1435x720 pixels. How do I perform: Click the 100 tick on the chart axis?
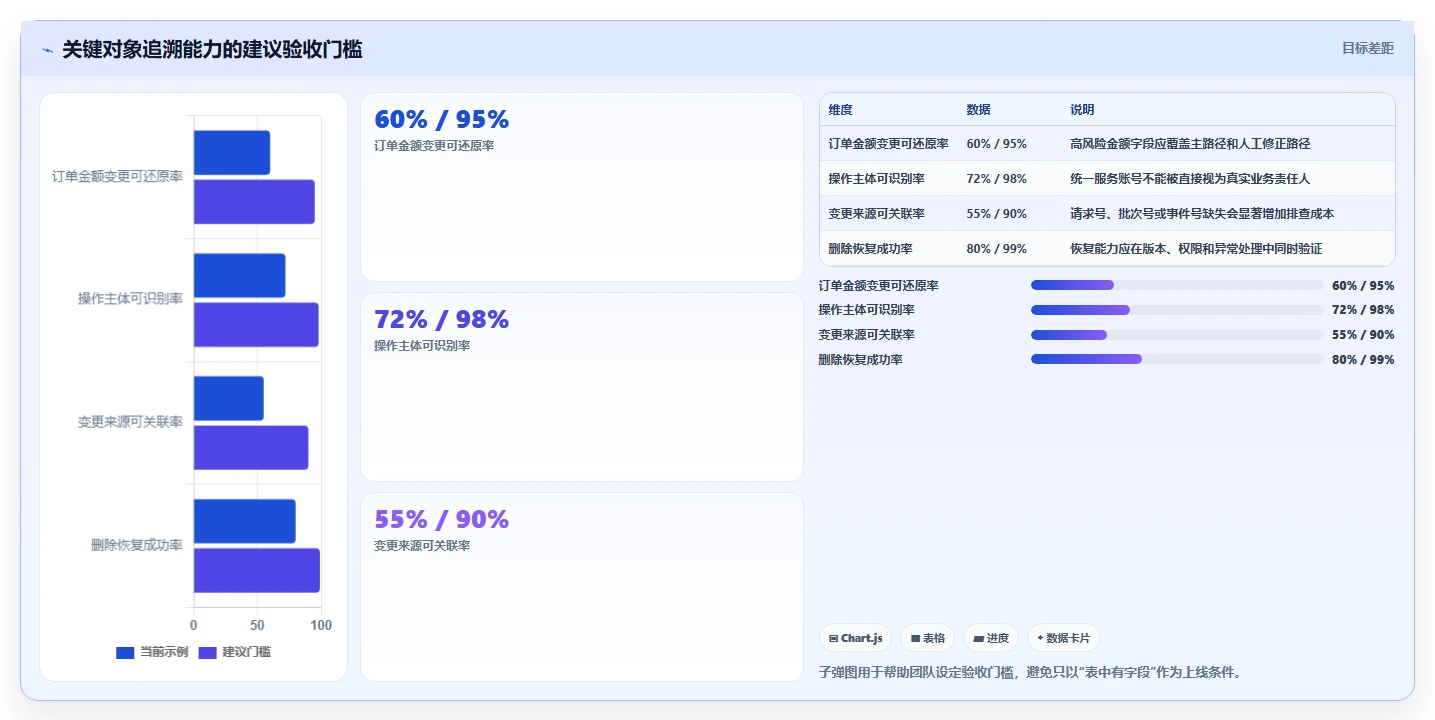321,625
